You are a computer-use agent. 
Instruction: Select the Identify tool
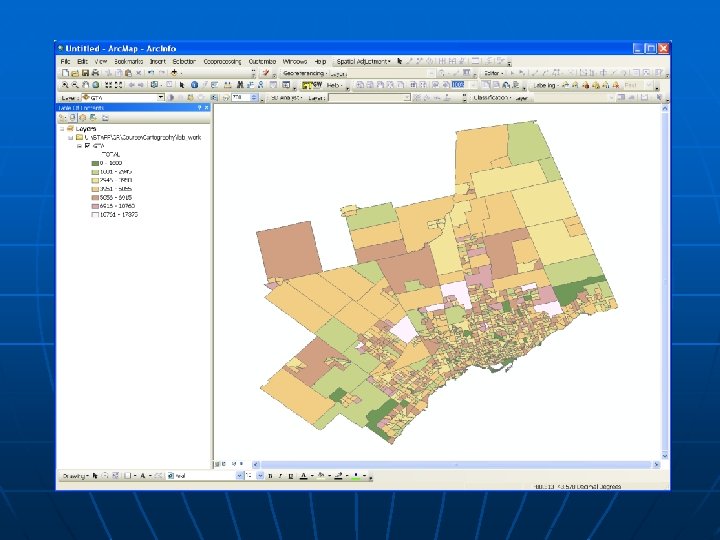click(194, 86)
